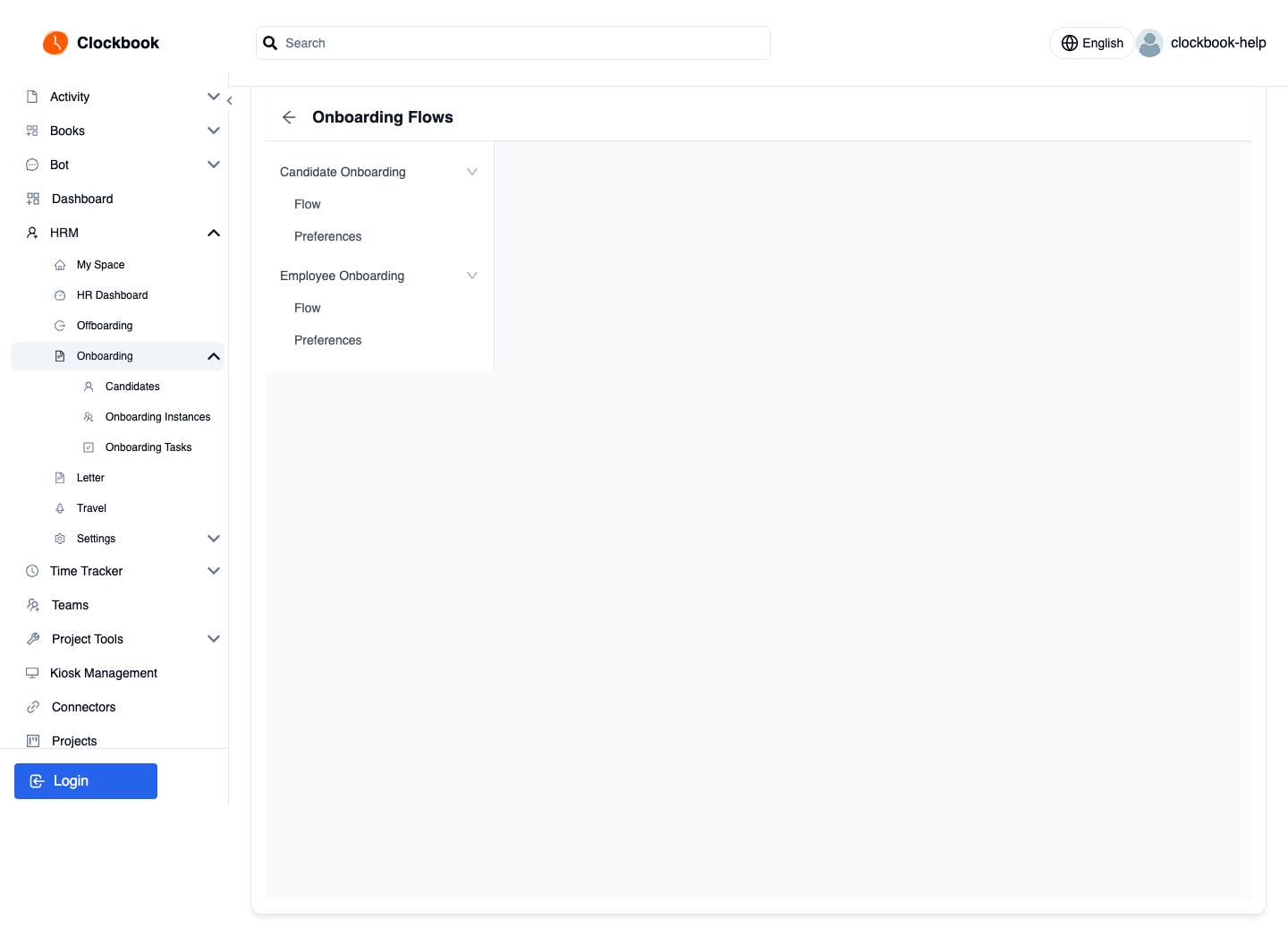
Task: Expand the Time Tracker chevron
Action: pyautogui.click(x=214, y=571)
